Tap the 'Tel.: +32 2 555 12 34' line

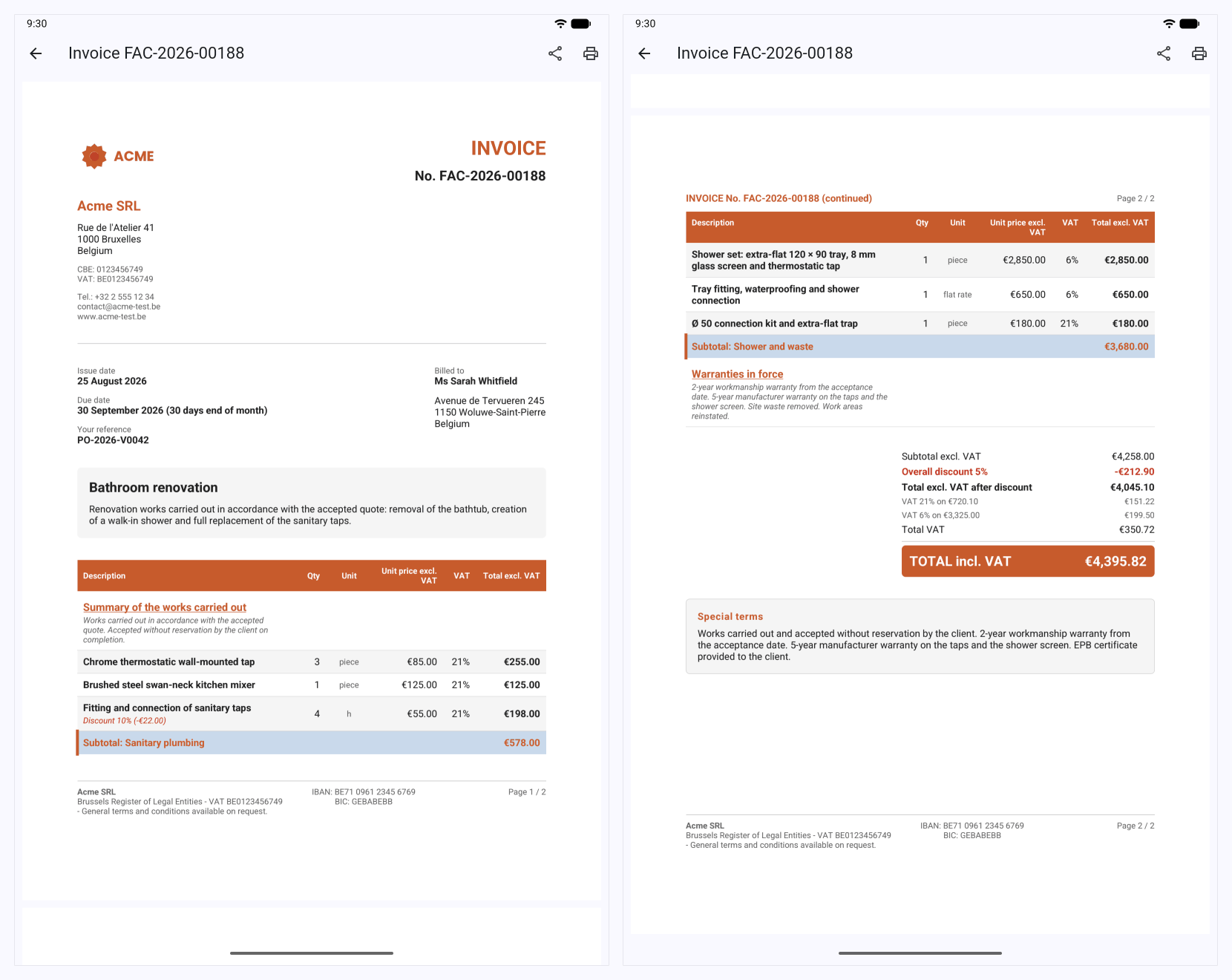[x=116, y=297]
